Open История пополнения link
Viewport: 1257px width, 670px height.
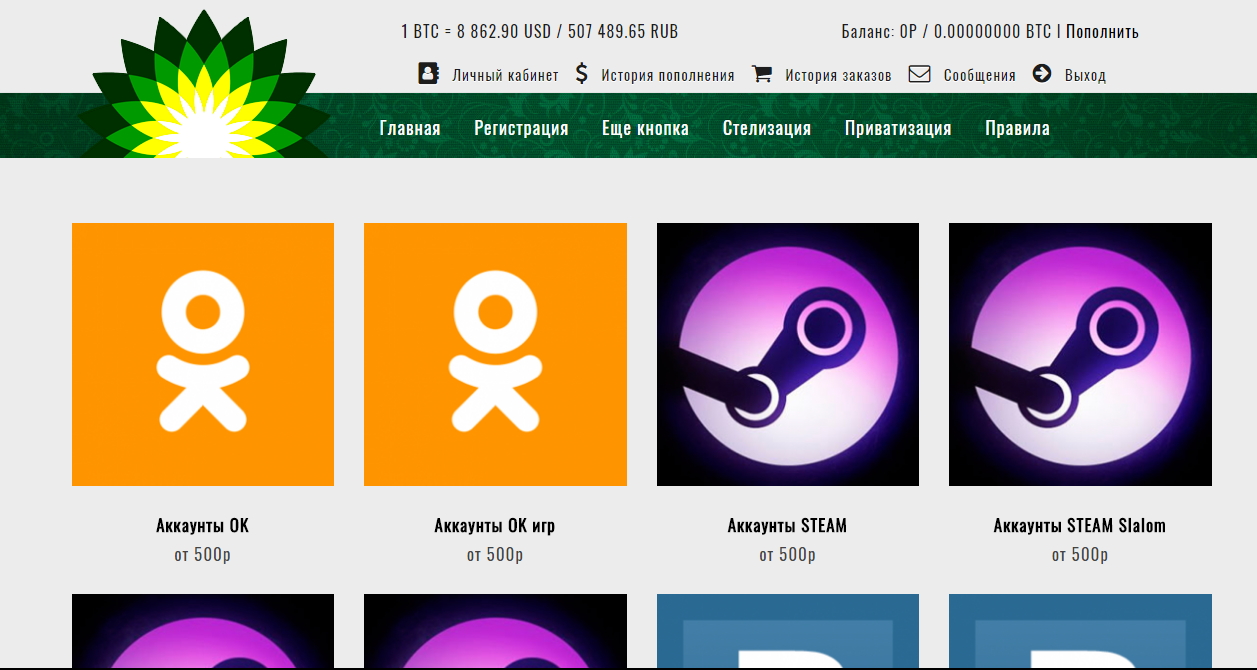tap(668, 75)
